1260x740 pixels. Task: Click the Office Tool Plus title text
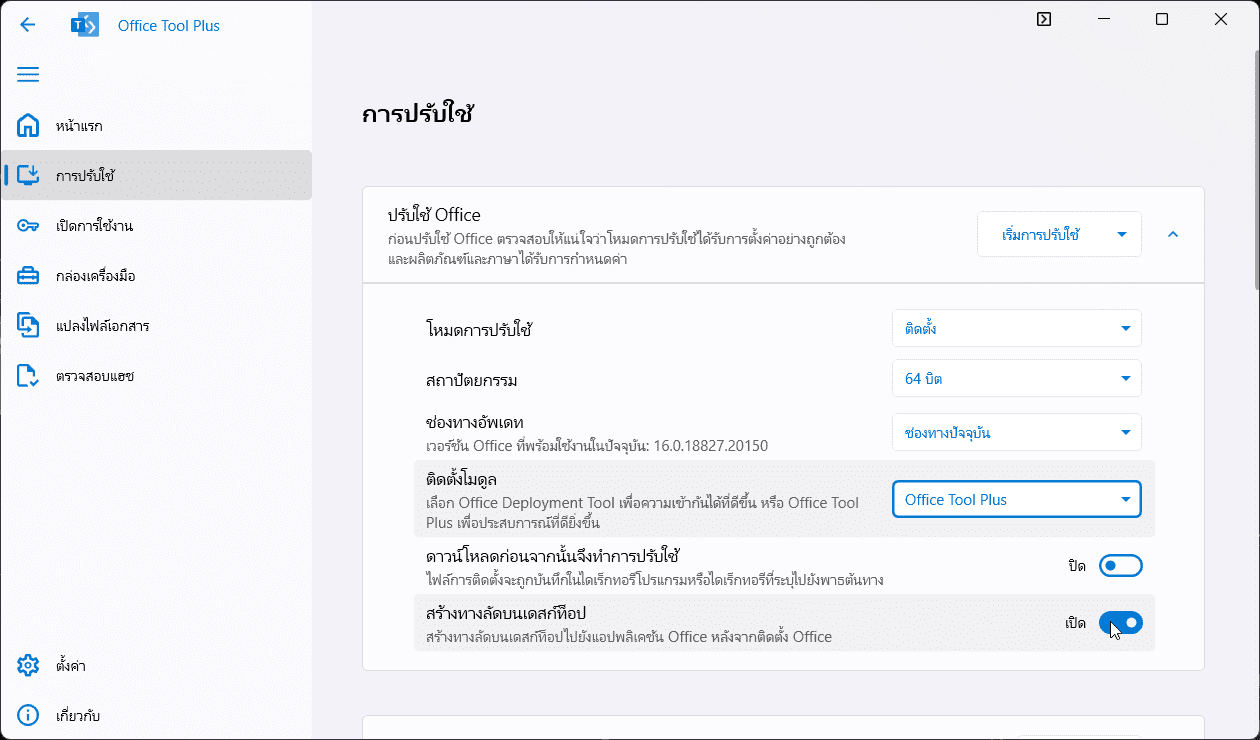tap(169, 26)
